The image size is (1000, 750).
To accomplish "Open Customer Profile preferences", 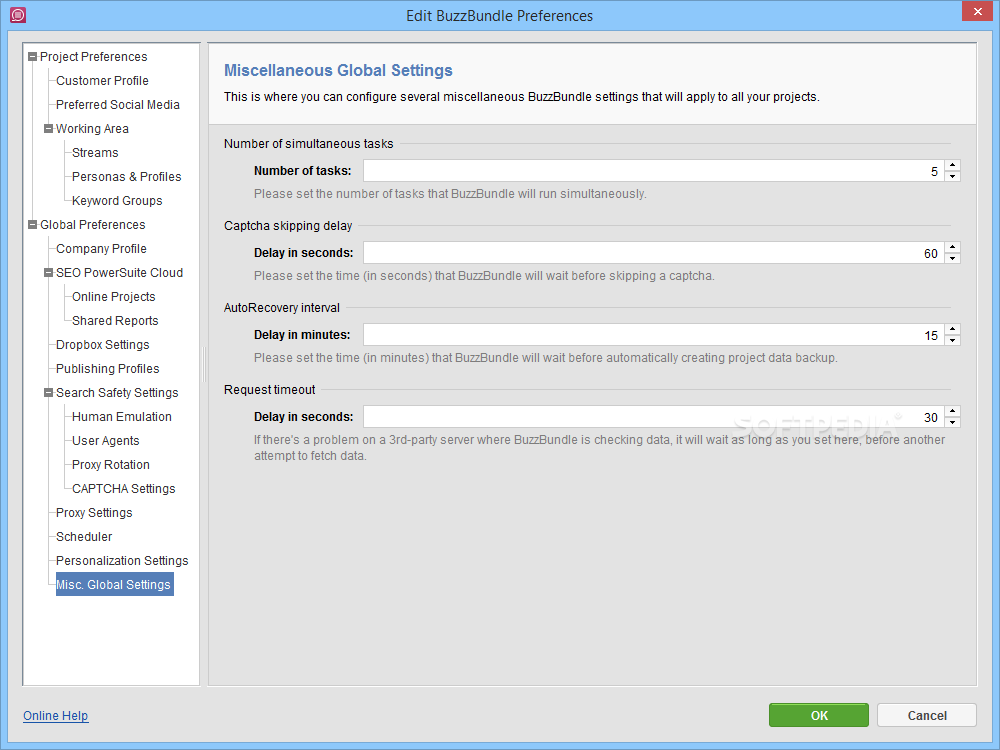I will pos(102,81).
